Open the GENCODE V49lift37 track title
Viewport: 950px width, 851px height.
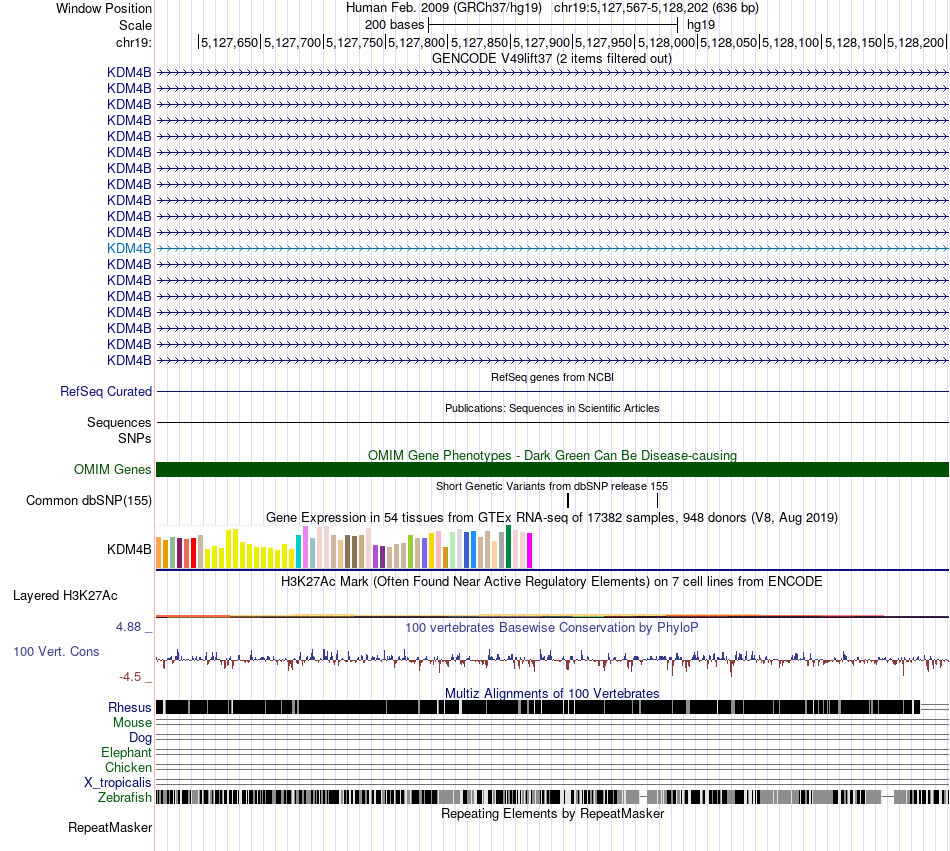pyautogui.click(x=551, y=59)
